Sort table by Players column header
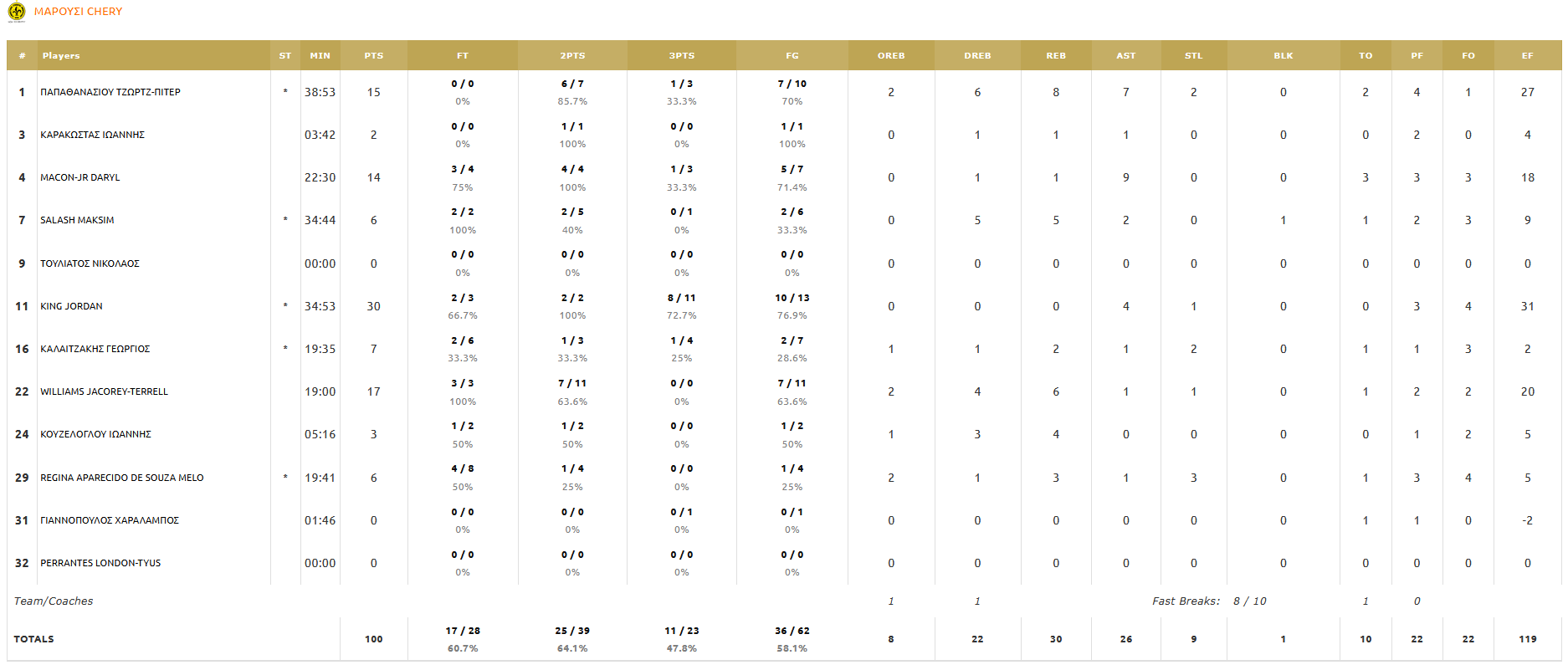The image size is (1568, 665). coord(61,56)
